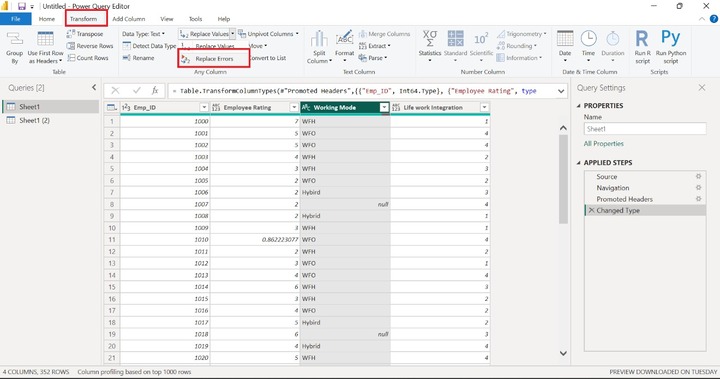Image resolution: width=720 pixels, height=379 pixels.
Task: Click Run R script
Action: point(642,48)
